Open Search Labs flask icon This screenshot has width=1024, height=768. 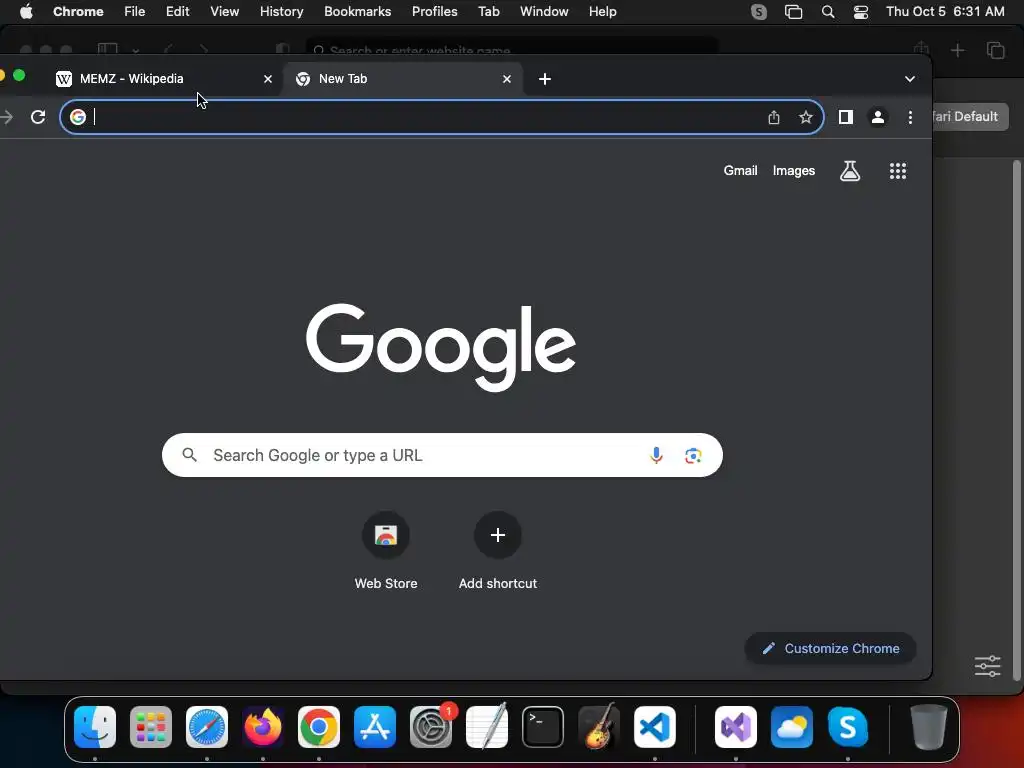click(x=850, y=171)
